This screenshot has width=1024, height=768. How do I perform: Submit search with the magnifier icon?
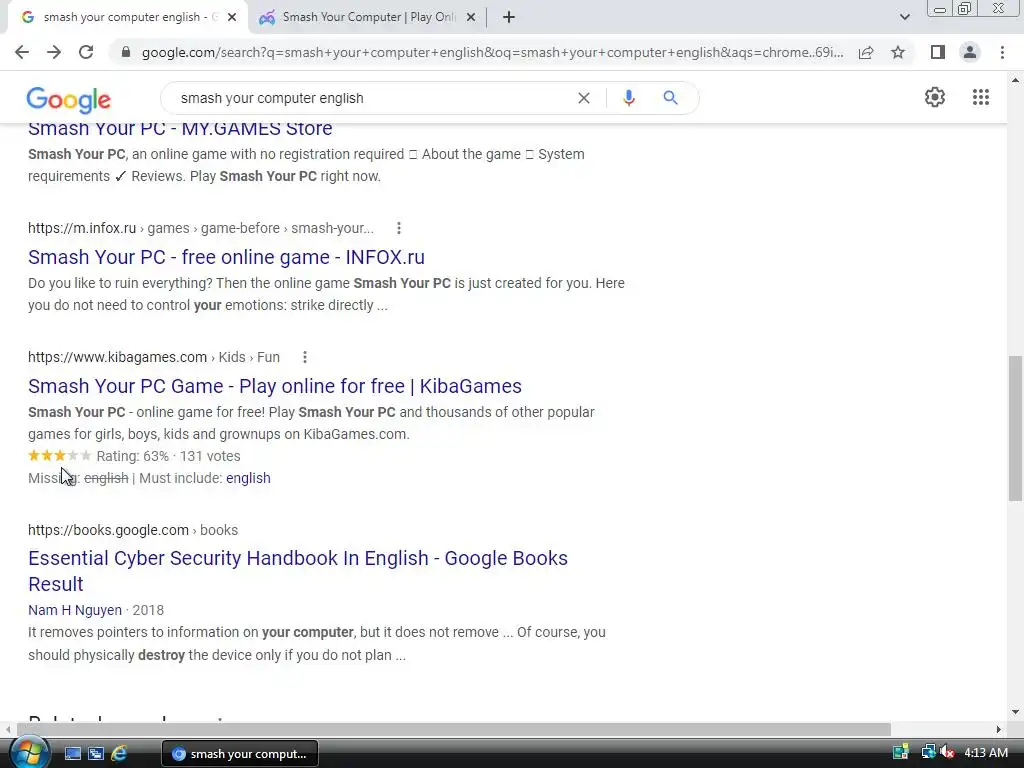(670, 98)
